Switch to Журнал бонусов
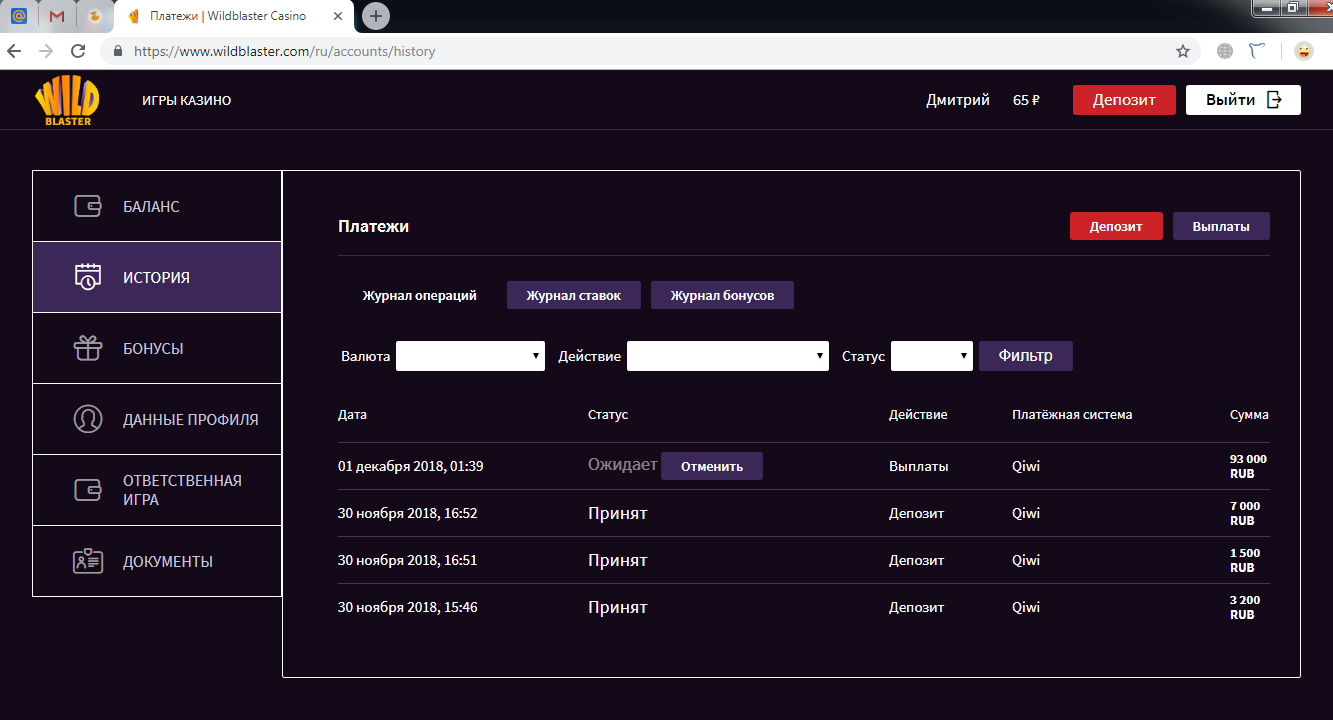 722,295
